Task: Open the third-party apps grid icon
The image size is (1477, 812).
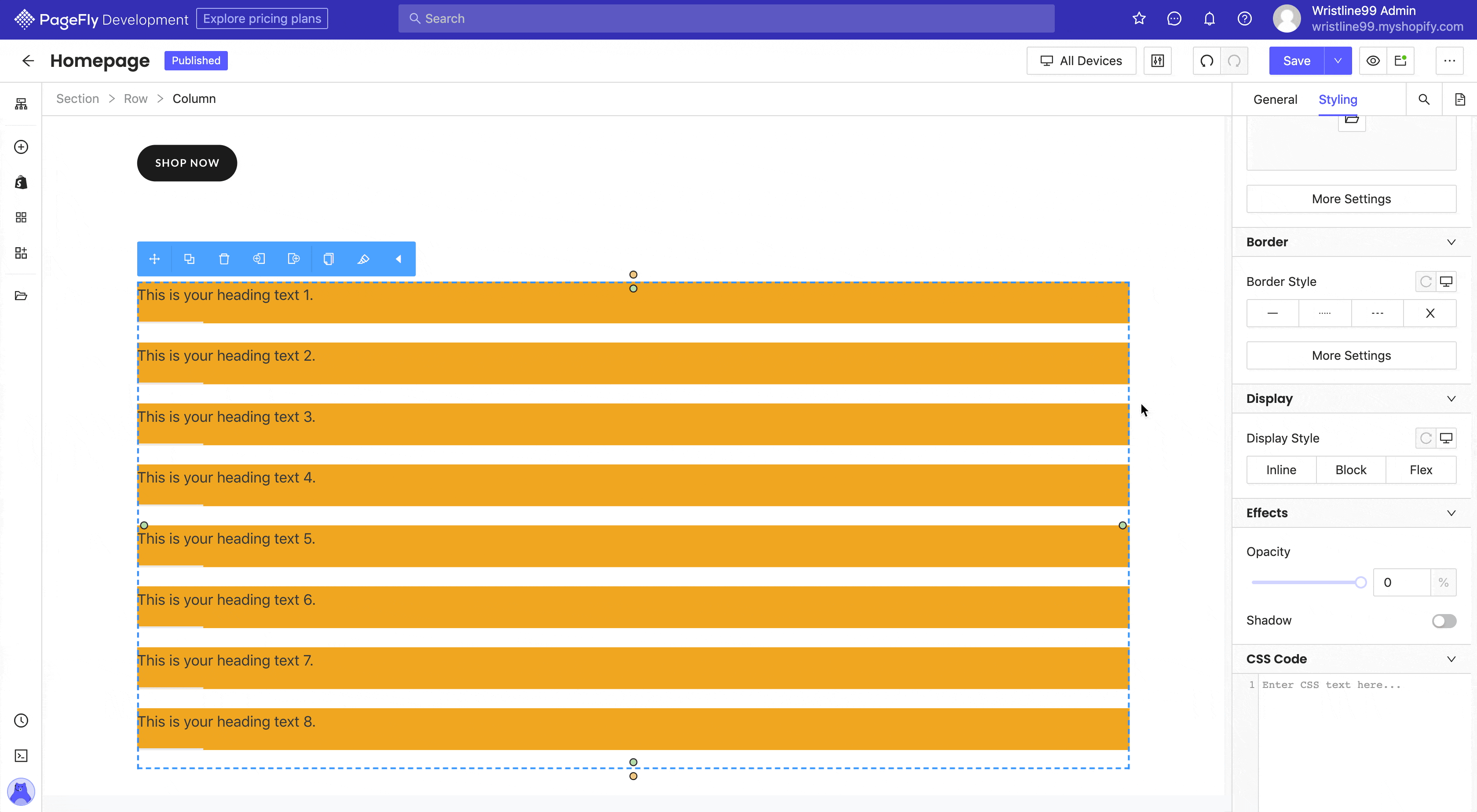Action: pyautogui.click(x=21, y=217)
